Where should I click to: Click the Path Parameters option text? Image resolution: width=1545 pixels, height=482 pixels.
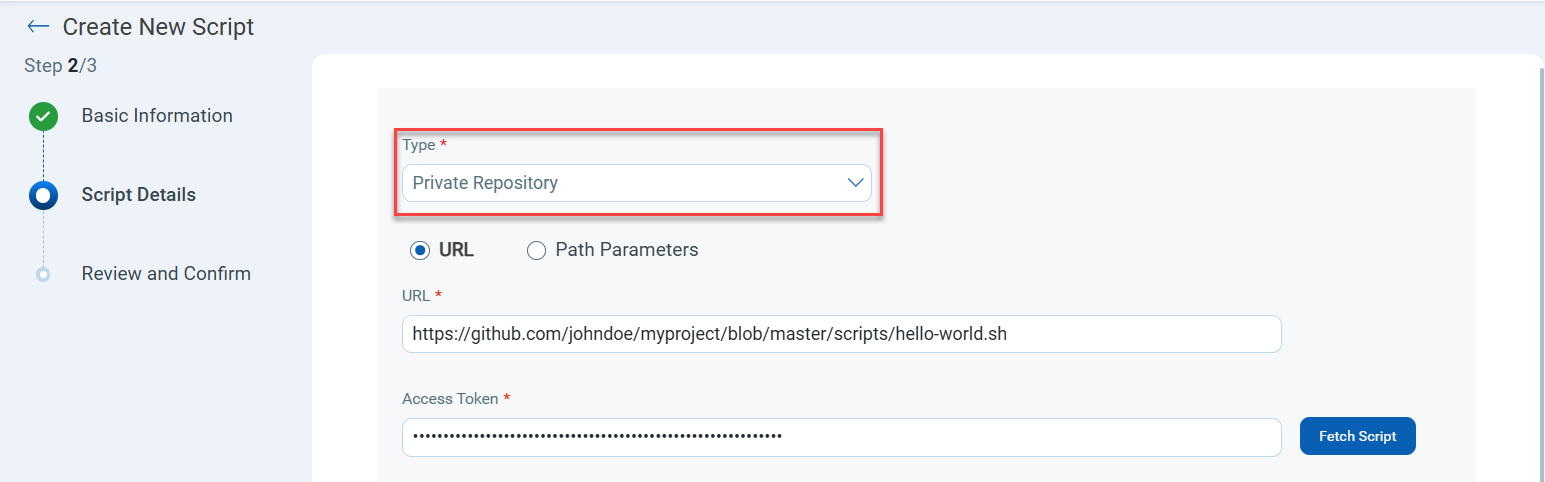point(627,250)
